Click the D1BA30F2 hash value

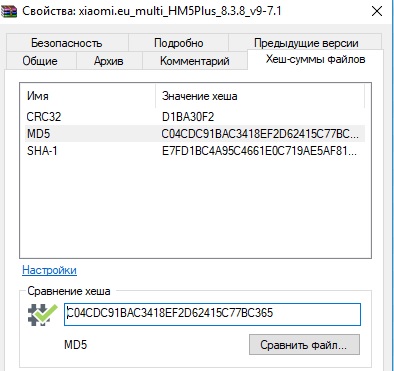tap(188, 117)
